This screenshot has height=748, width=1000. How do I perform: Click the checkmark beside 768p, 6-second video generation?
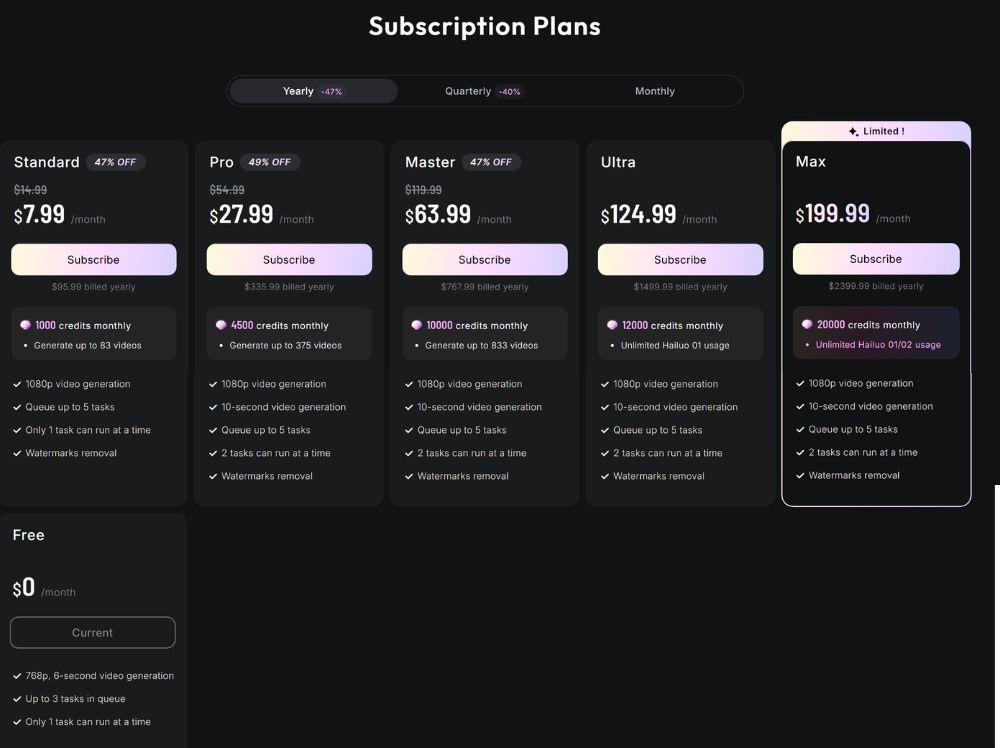(18, 676)
